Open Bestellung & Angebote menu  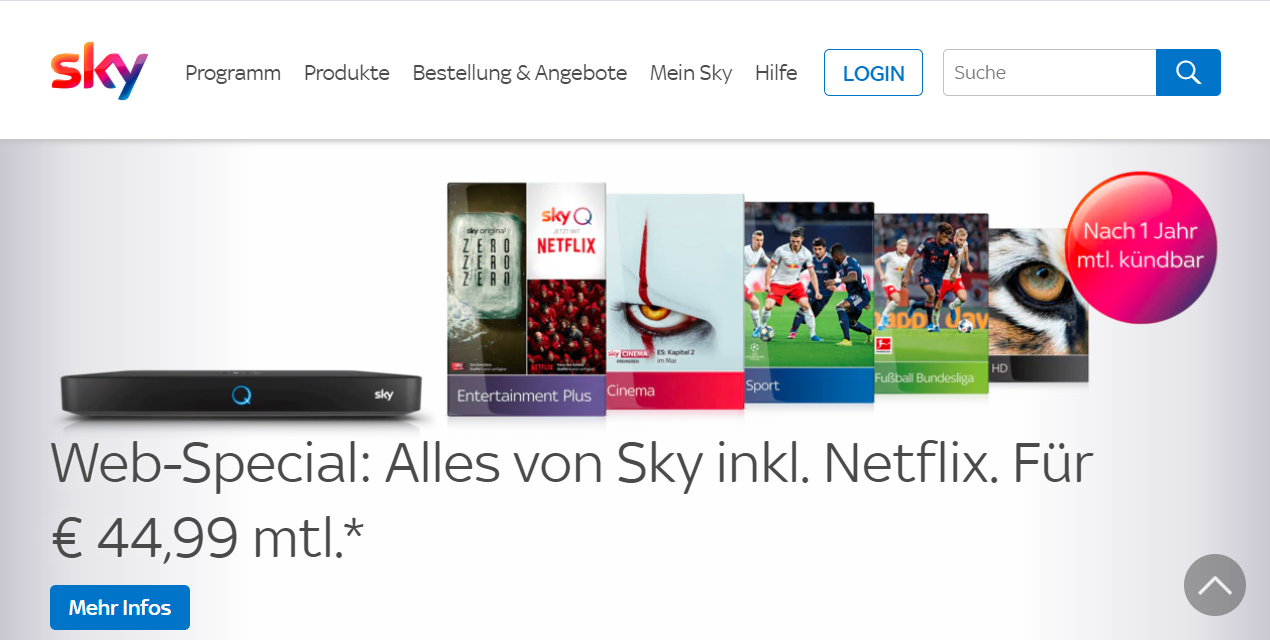[520, 73]
